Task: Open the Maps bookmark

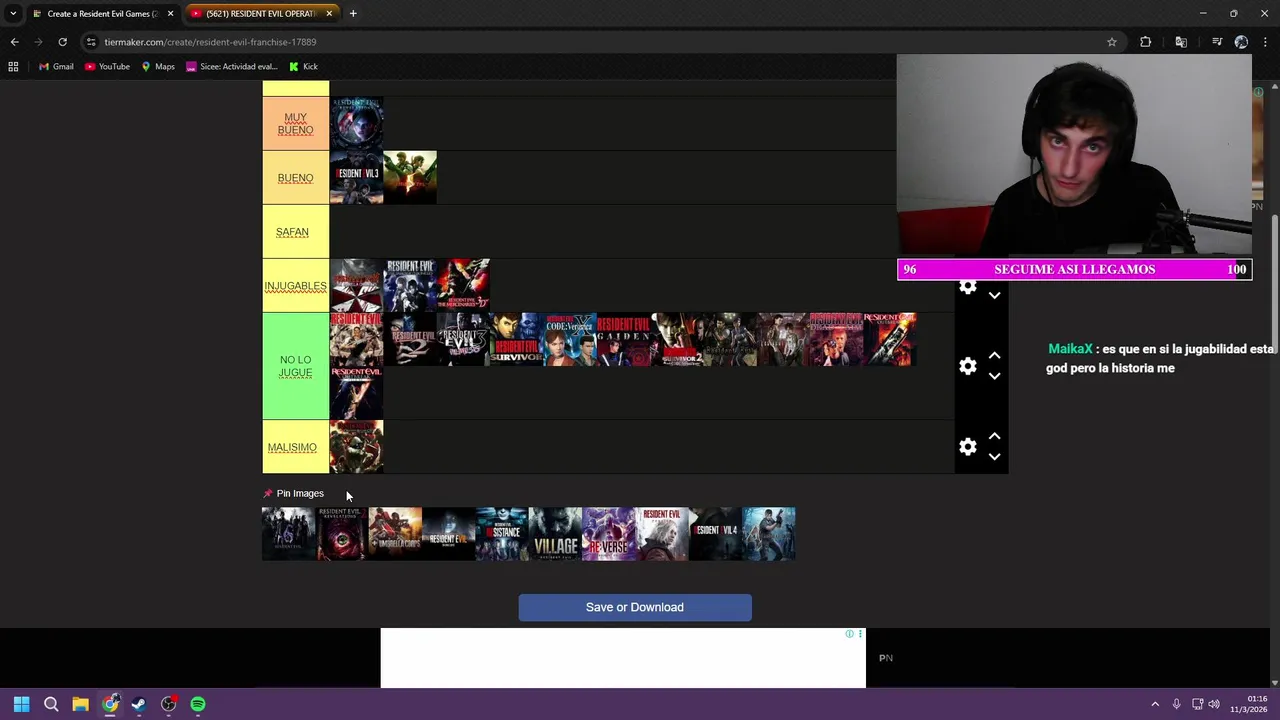Action: (x=158, y=67)
